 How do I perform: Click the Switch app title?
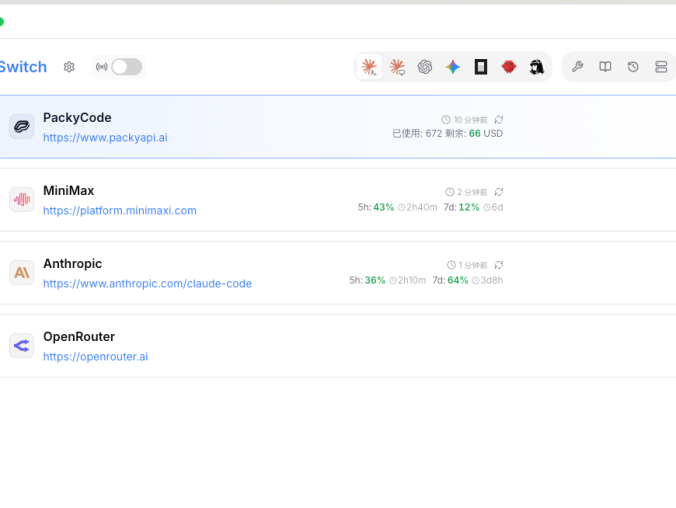point(23,67)
